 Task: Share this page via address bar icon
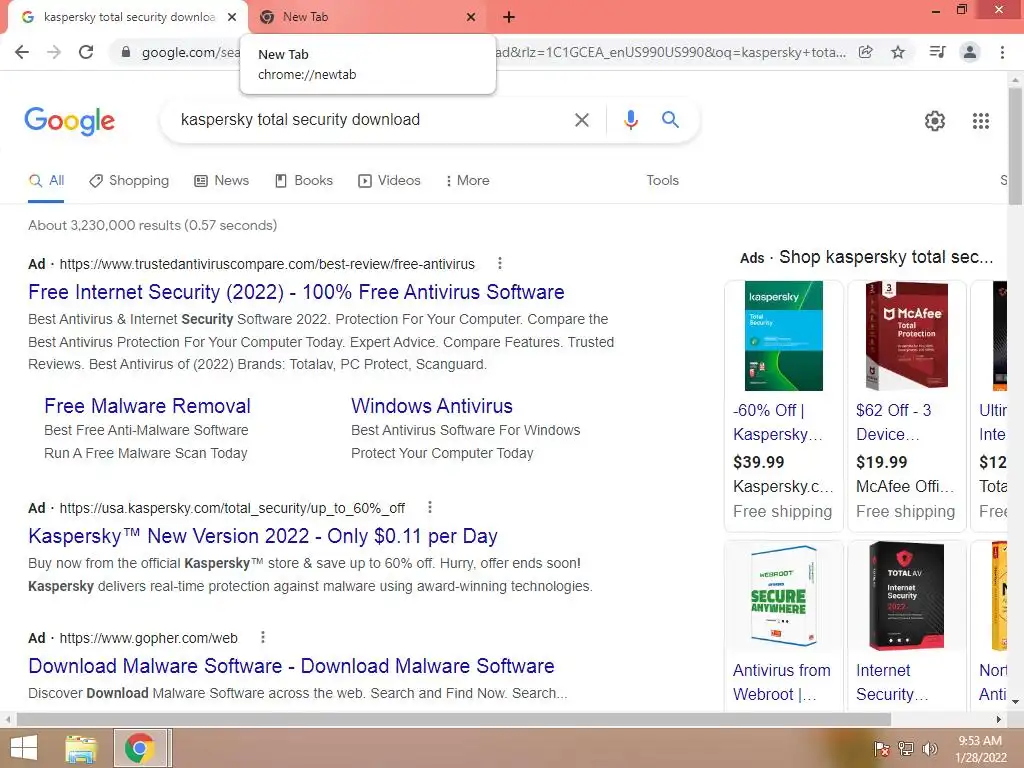[866, 52]
